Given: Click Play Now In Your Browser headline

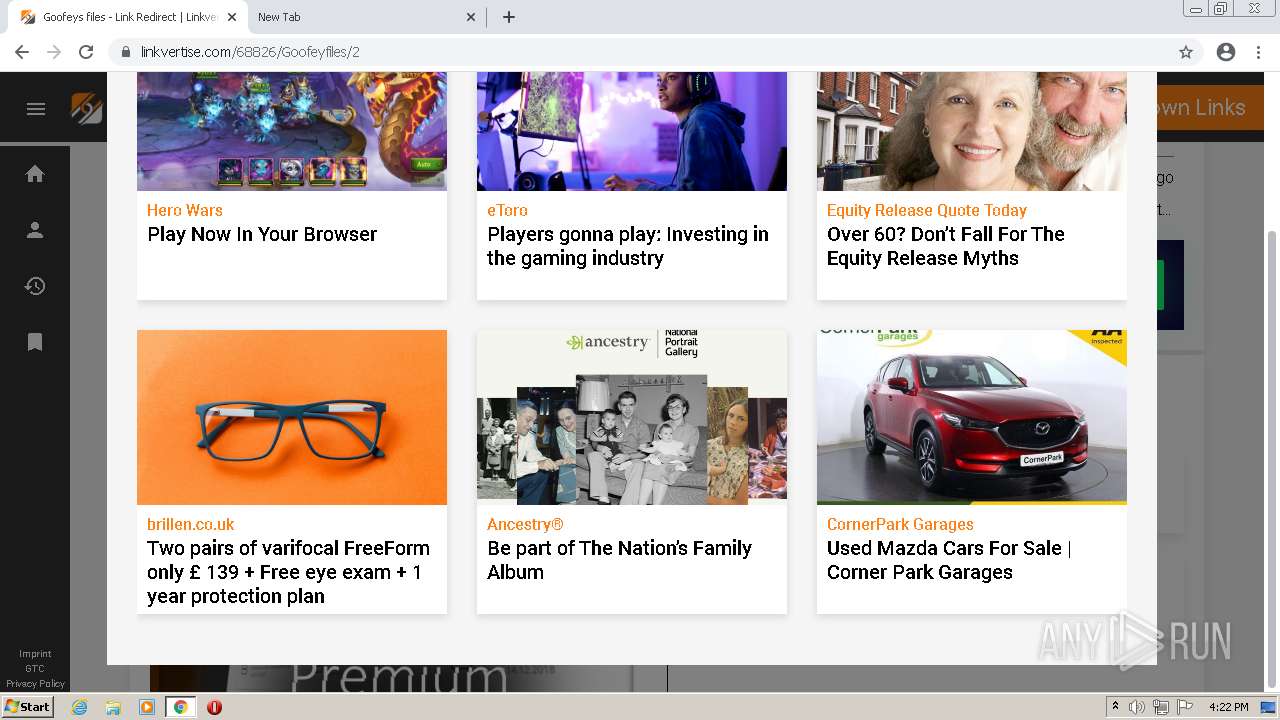Looking at the screenshot, I should pyautogui.click(x=262, y=234).
